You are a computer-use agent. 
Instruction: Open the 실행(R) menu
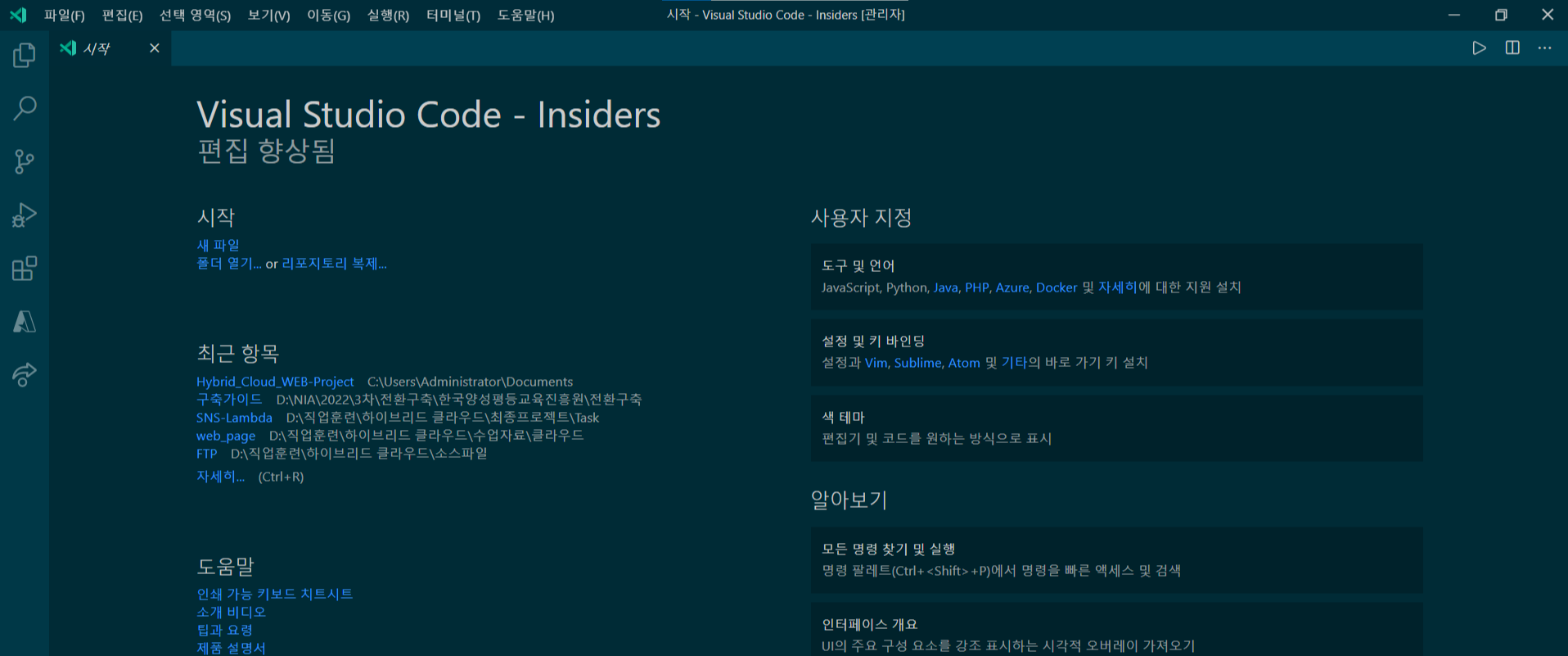pos(388,15)
